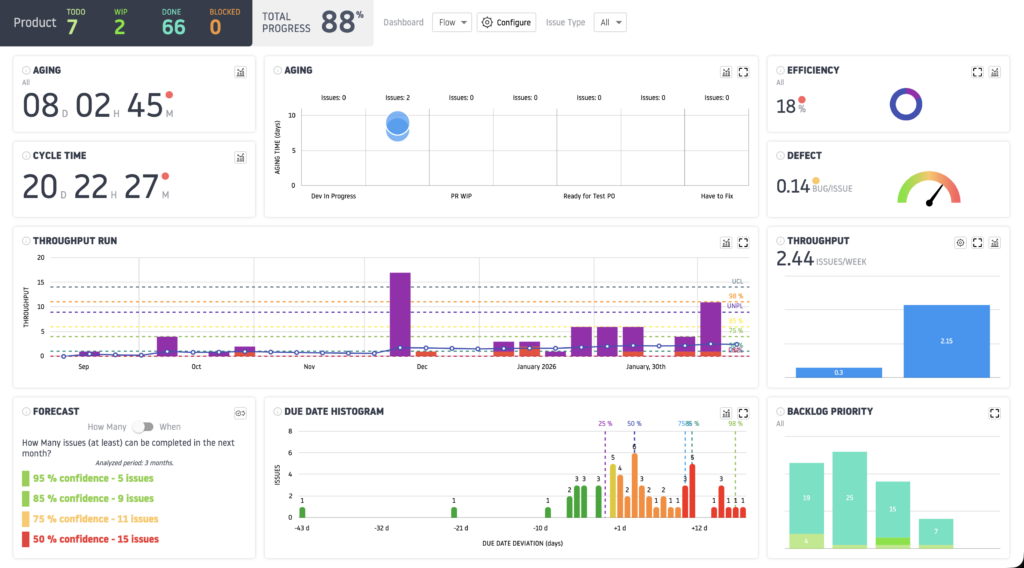Viewport: 1024px width, 568px height.
Task: Select the TODO count in header
Action: point(72,26)
